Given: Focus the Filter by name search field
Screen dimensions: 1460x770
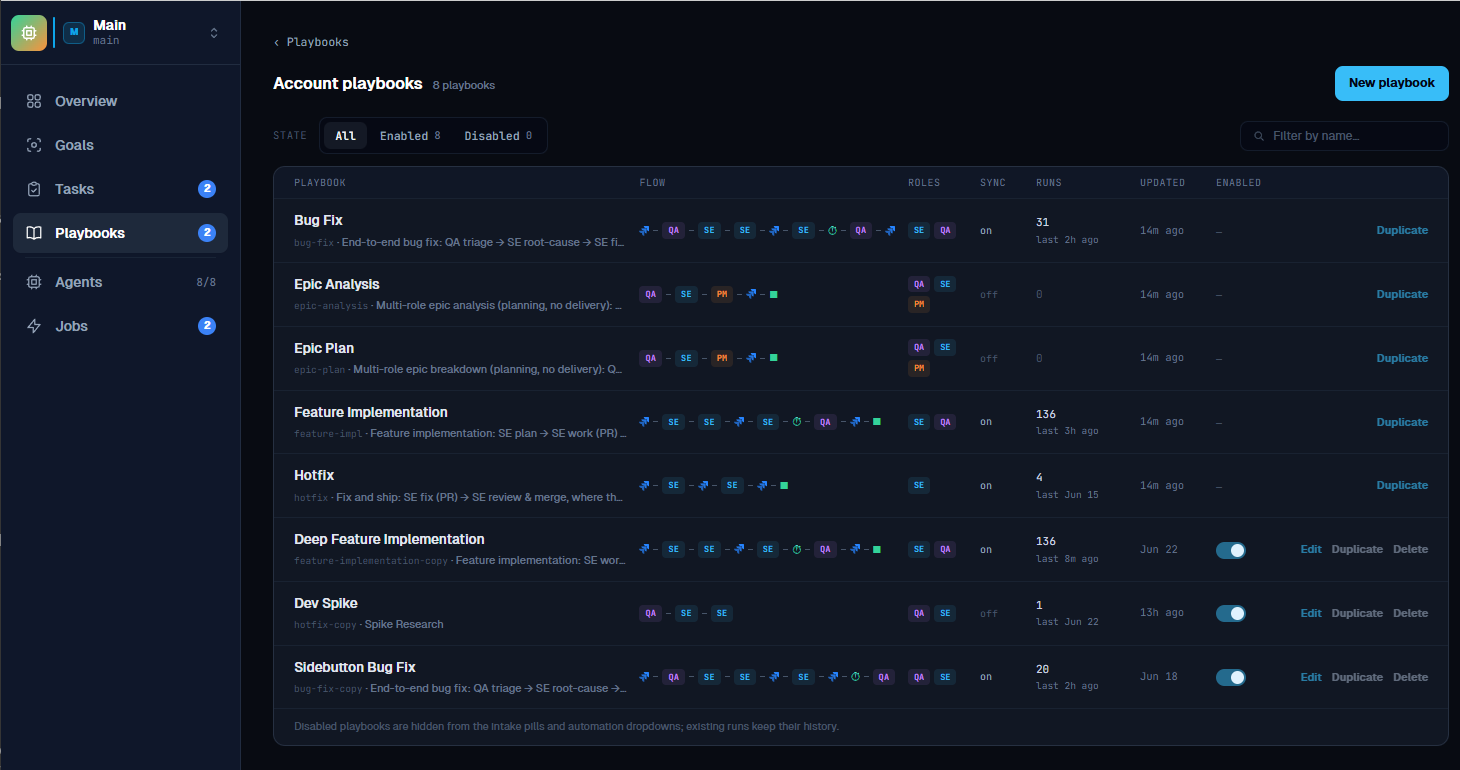Looking at the screenshot, I should coord(1344,136).
